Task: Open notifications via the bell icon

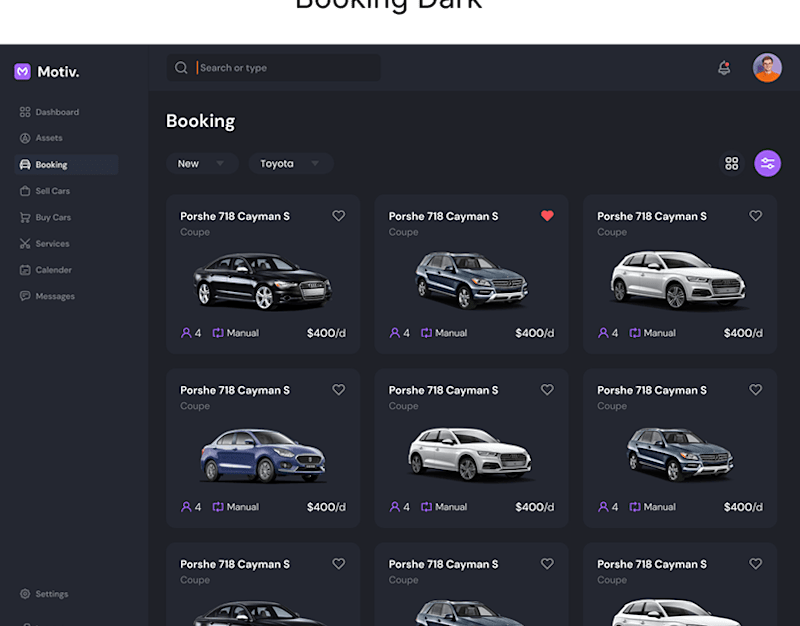Action: coord(724,67)
